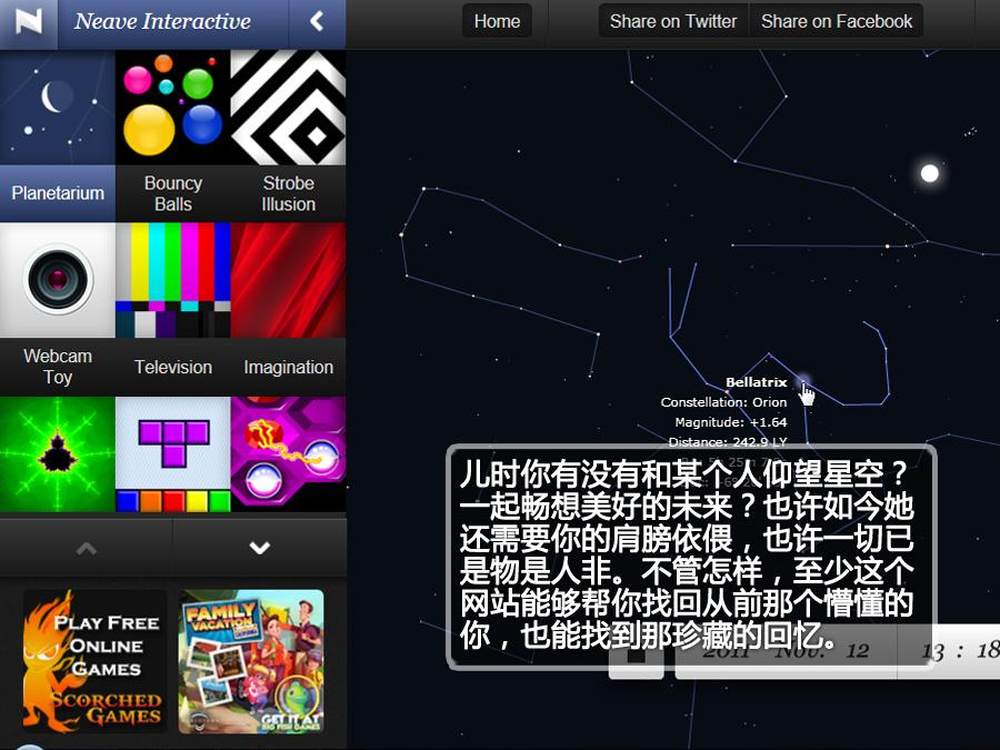The height and width of the screenshot is (750, 1000).
Task: Open the purple Tetris block icon
Action: coord(173,454)
